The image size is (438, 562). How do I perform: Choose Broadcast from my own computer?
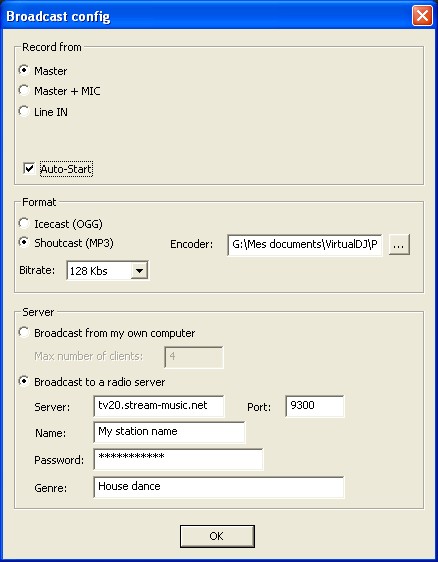point(24,333)
